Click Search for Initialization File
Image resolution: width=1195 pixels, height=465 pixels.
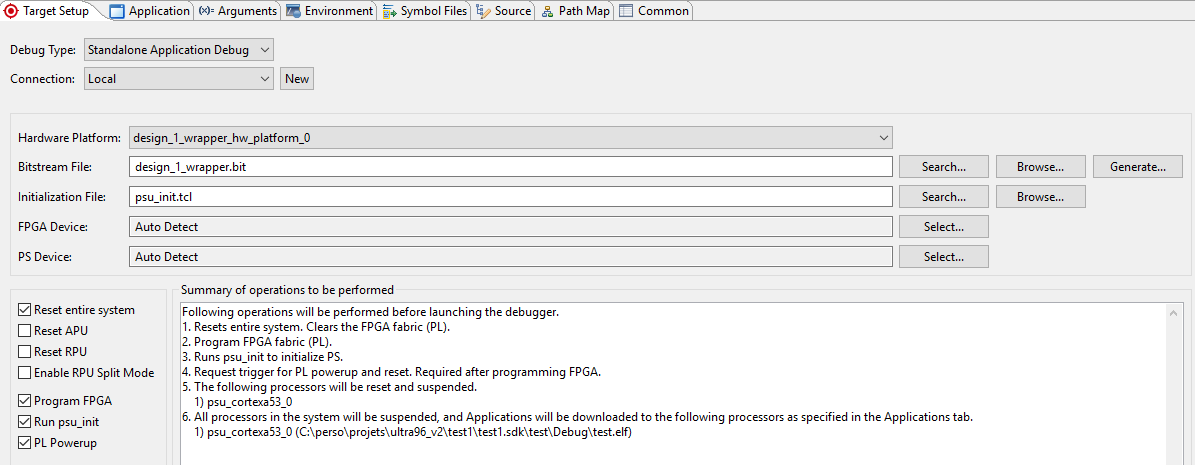point(943,197)
